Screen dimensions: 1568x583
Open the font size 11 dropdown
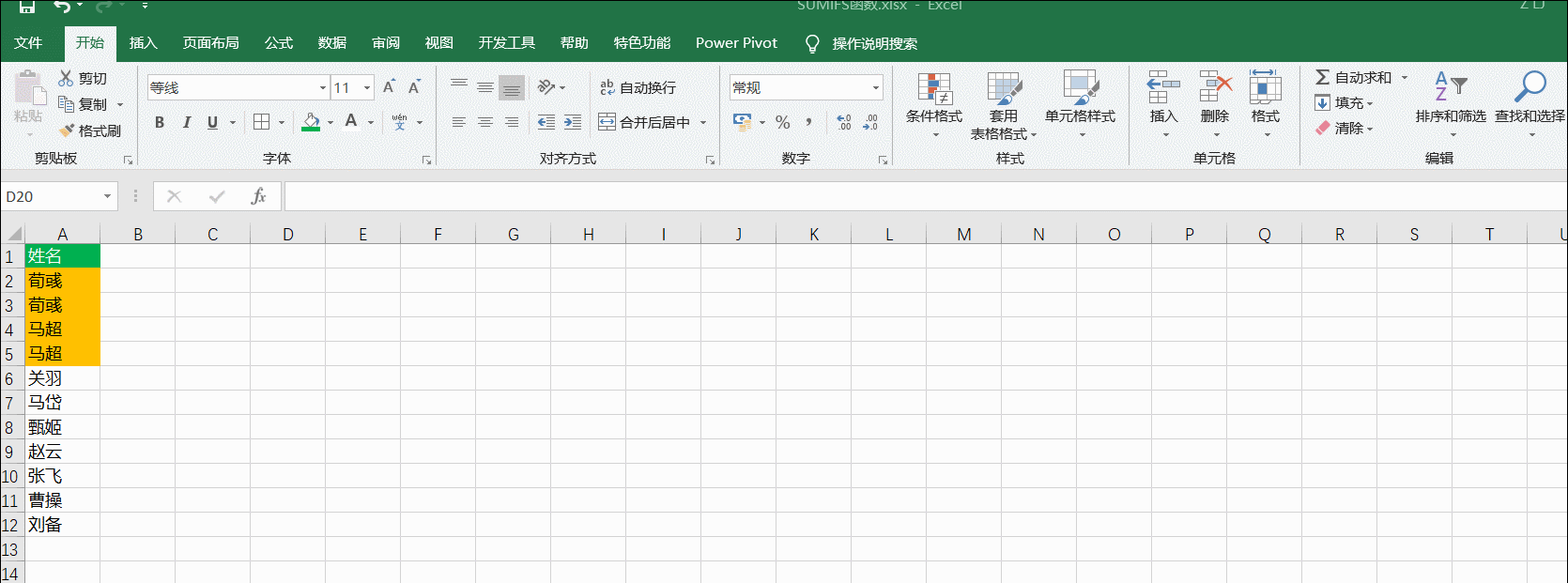click(367, 87)
